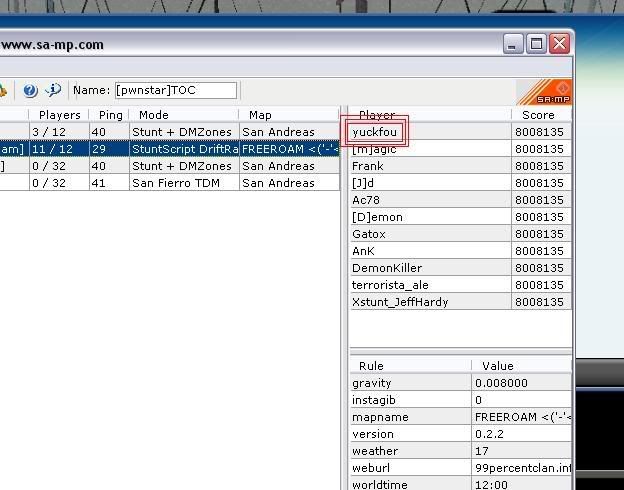Sort server list by Players column
This screenshot has width=624, height=490.
click(x=60, y=115)
